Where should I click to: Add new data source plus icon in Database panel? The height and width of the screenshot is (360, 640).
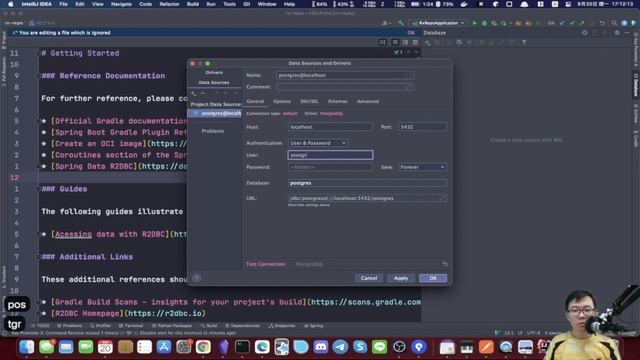(427, 42)
